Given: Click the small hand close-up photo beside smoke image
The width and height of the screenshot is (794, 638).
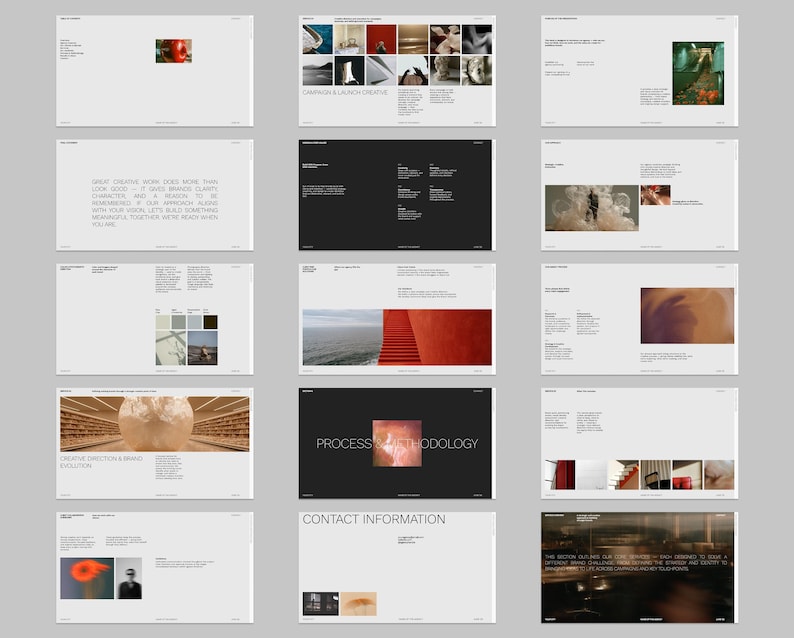Looking at the screenshot, I should pyautogui.click(x=655, y=195).
